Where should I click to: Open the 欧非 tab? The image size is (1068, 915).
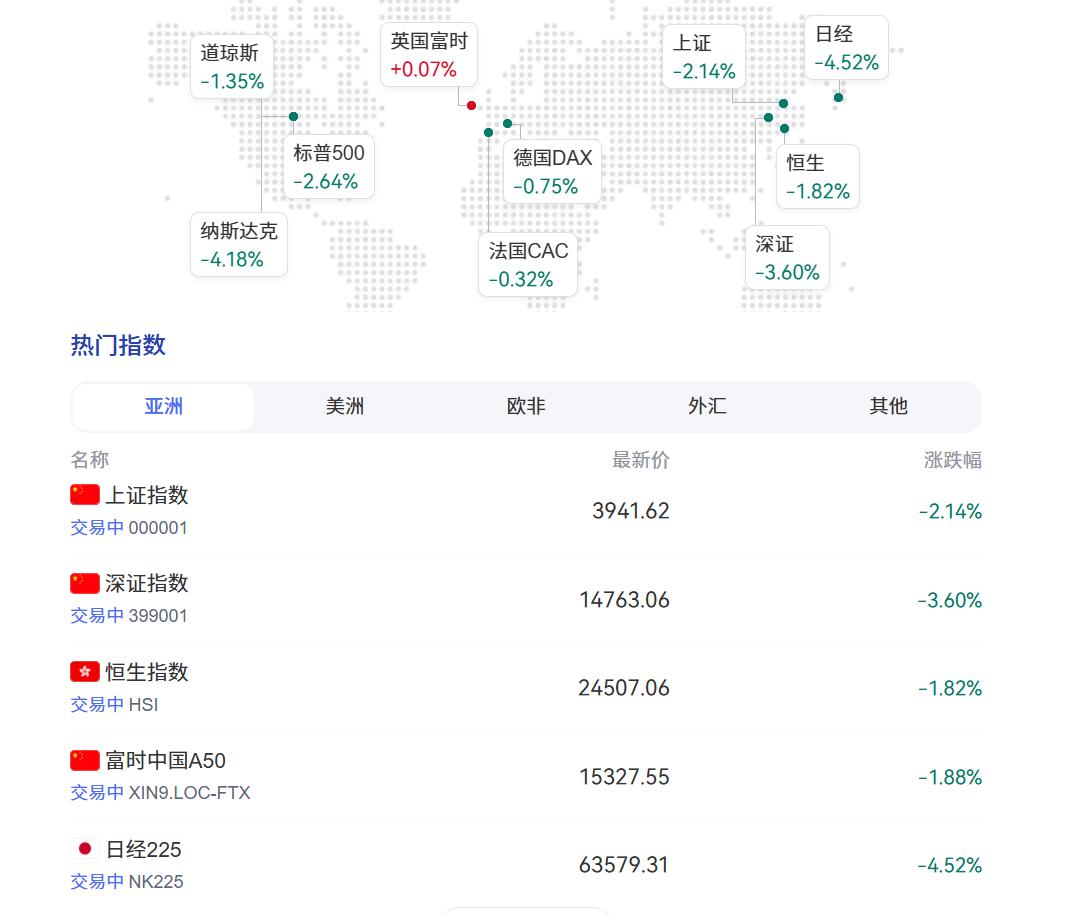pyautogui.click(x=526, y=407)
